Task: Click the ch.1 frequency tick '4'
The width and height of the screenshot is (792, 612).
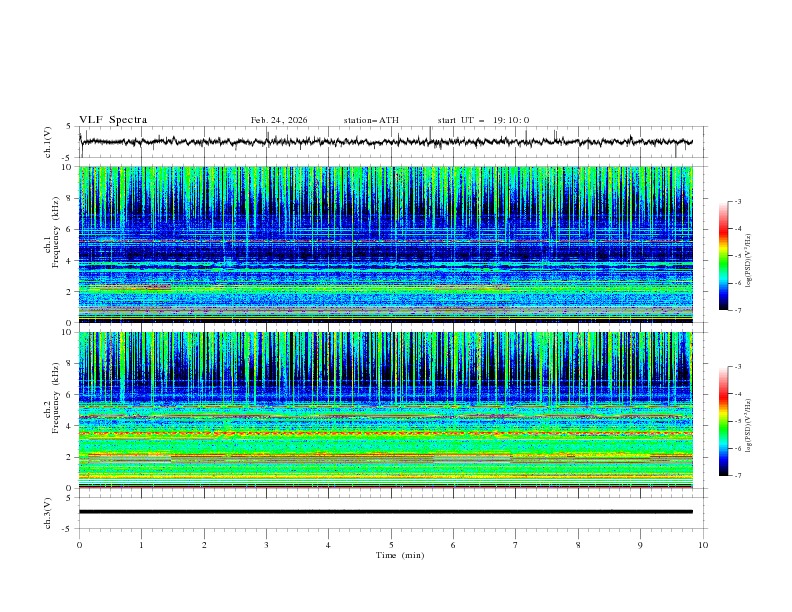Action: tap(71, 260)
